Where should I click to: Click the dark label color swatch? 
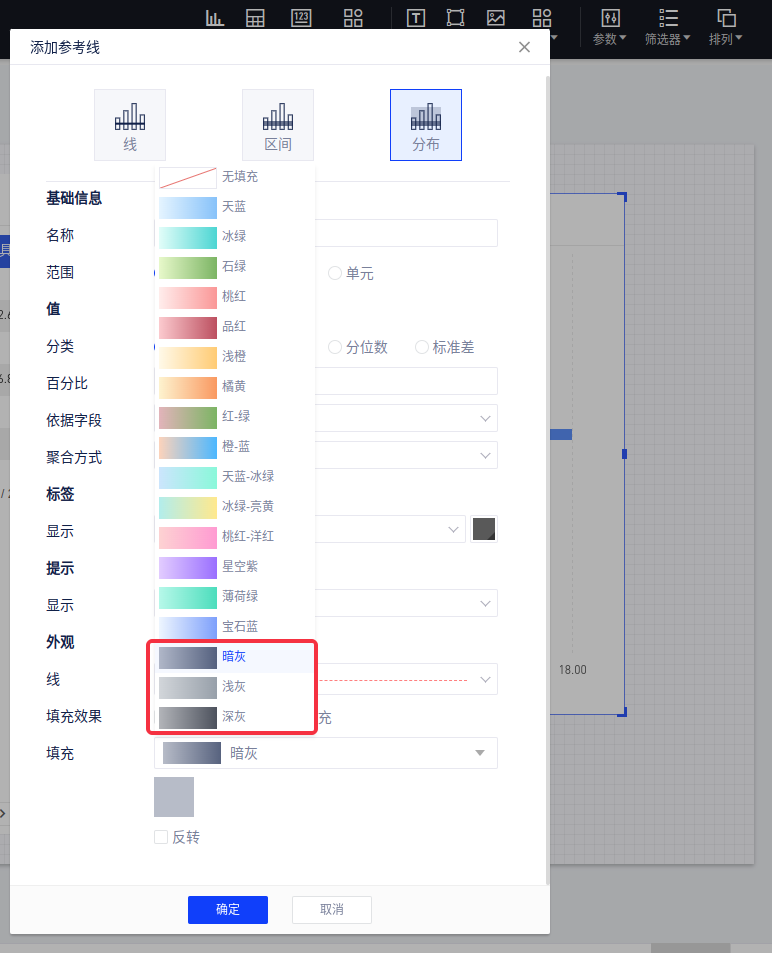coord(484,529)
